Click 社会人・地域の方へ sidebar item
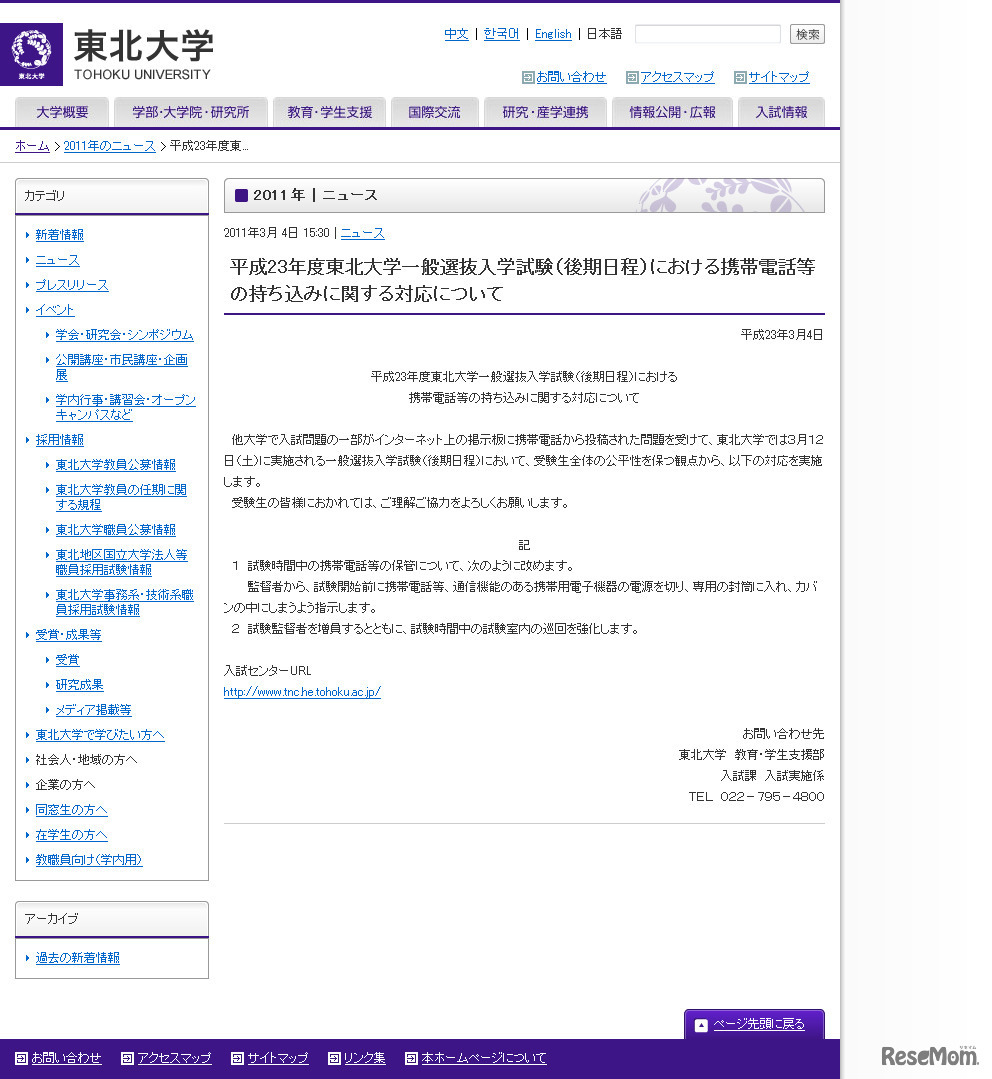The height and width of the screenshot is (1079, 992). coord(86,760)
